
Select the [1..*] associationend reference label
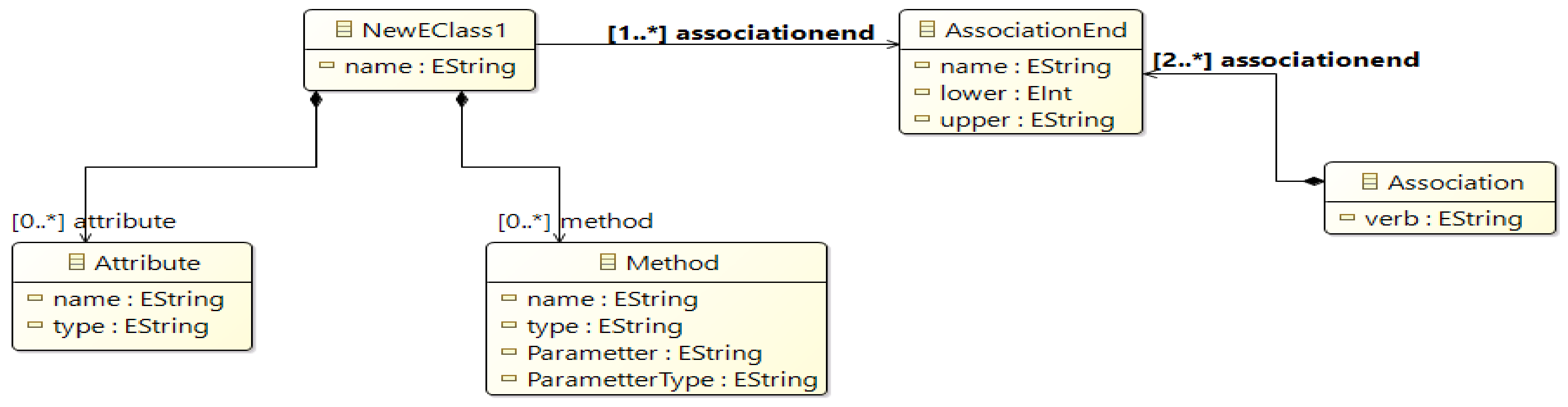(741, 32)
